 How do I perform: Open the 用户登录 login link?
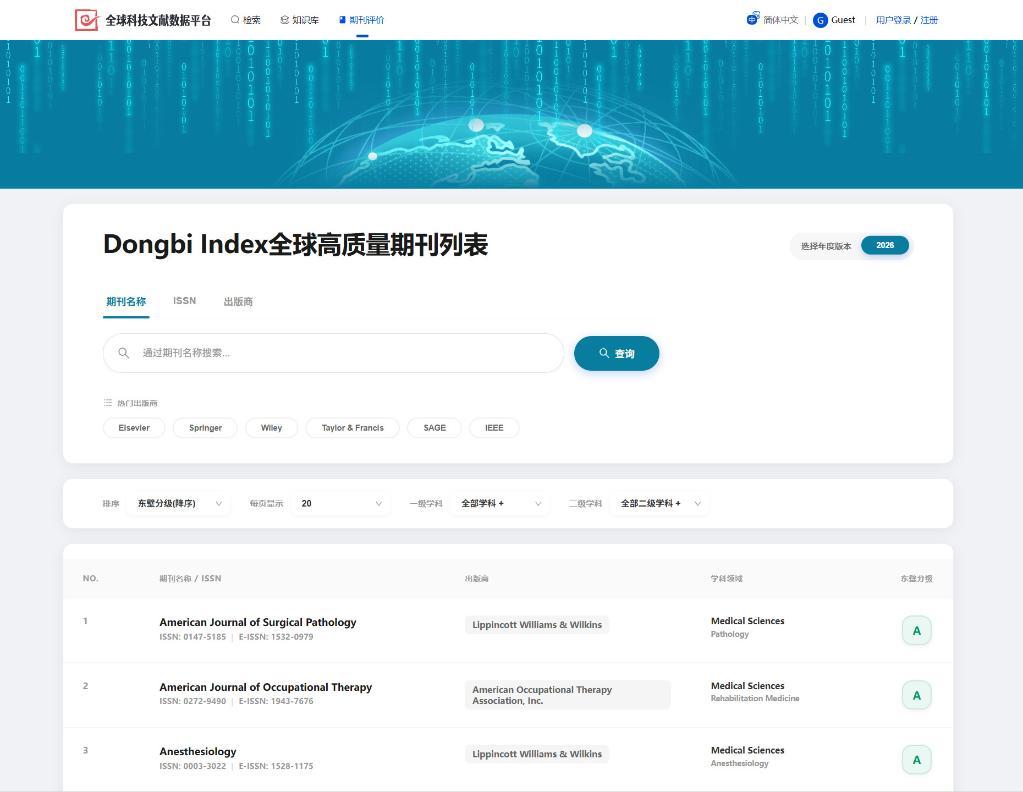(892, 20)
